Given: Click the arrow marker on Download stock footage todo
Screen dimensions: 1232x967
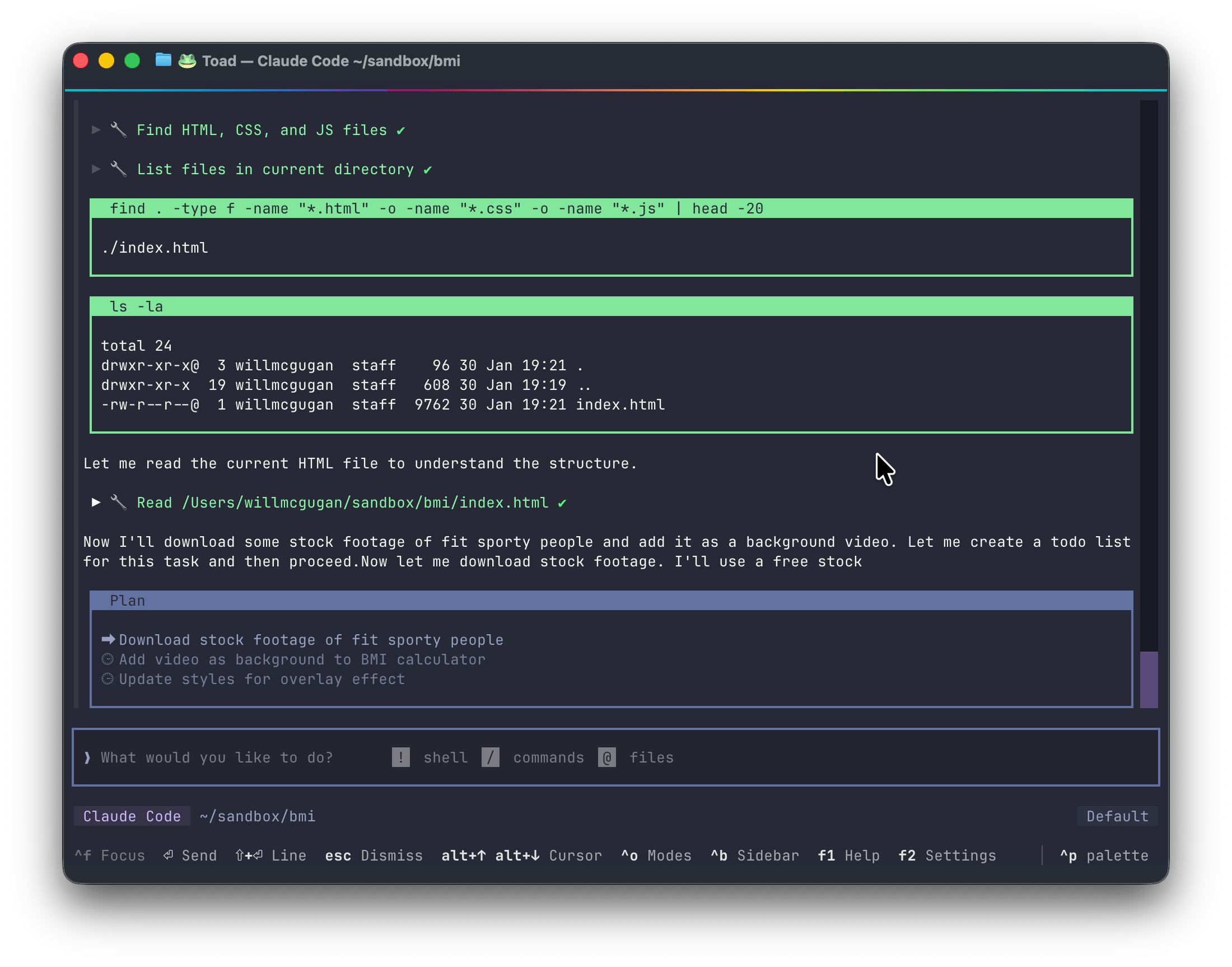Looking at the screenshot, I should tap(108, 640).
